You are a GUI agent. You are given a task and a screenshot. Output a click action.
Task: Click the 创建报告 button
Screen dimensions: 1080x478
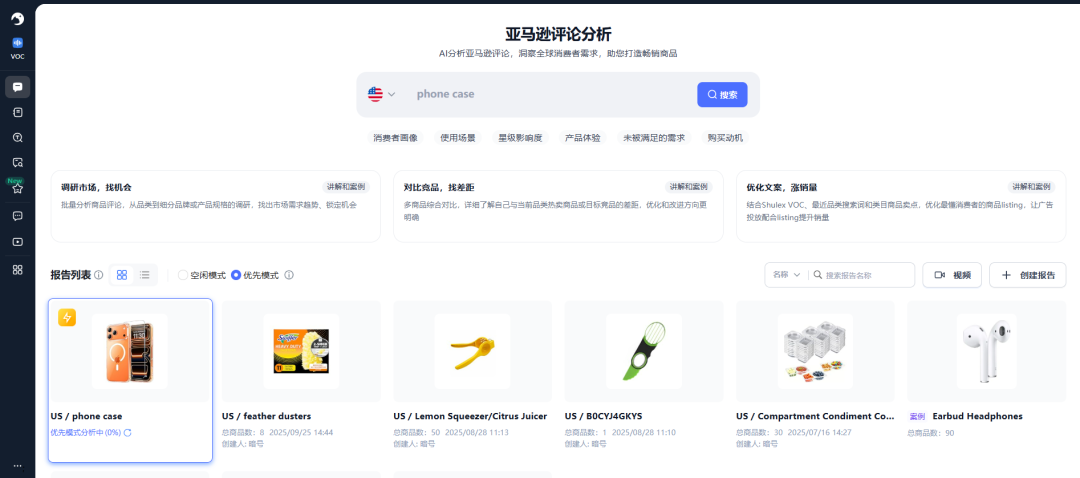pos(1028,275)
